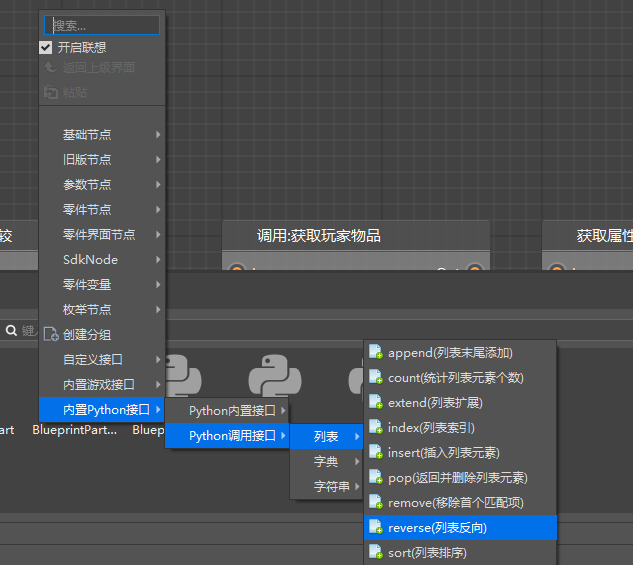Expand the 内置游戏接口 submenu arrow
Screen dimensions: 633x565
158,385
